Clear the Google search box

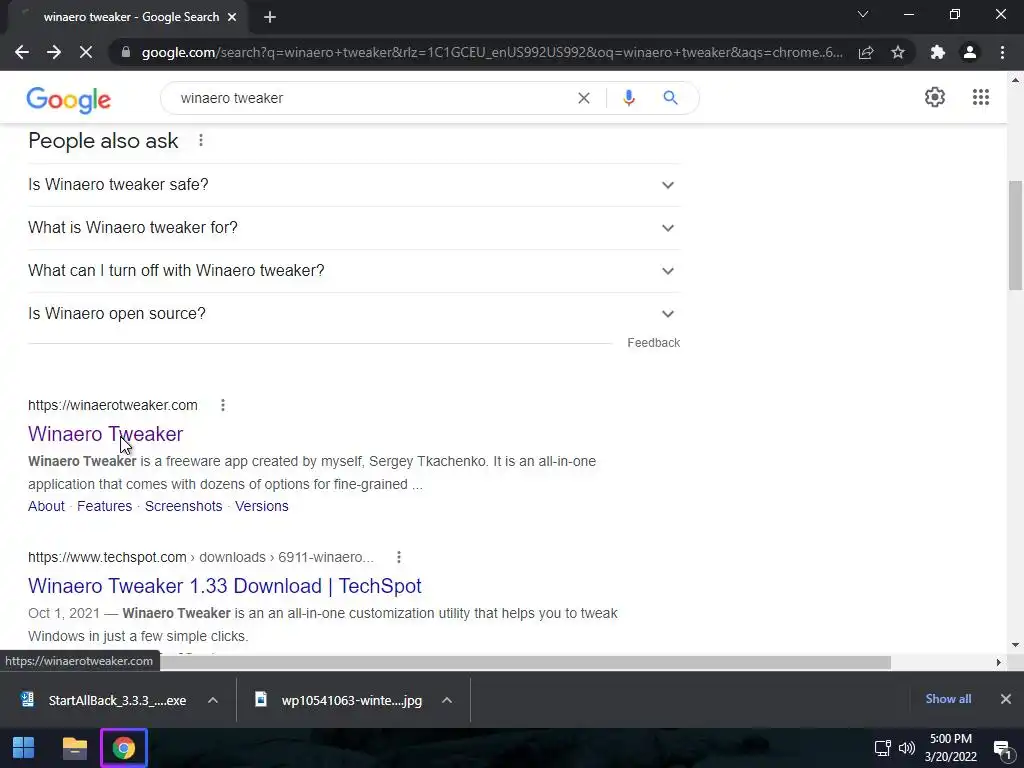coord(584,98)
